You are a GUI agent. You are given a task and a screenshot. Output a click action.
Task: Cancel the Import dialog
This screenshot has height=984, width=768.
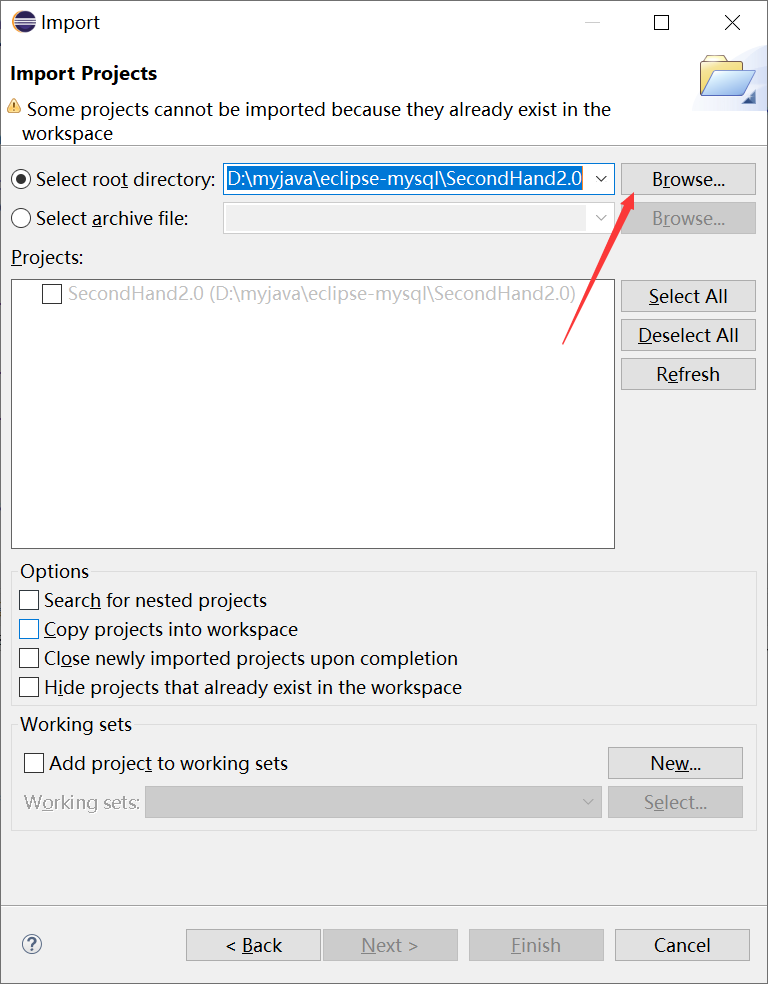[x=683, y=945]
